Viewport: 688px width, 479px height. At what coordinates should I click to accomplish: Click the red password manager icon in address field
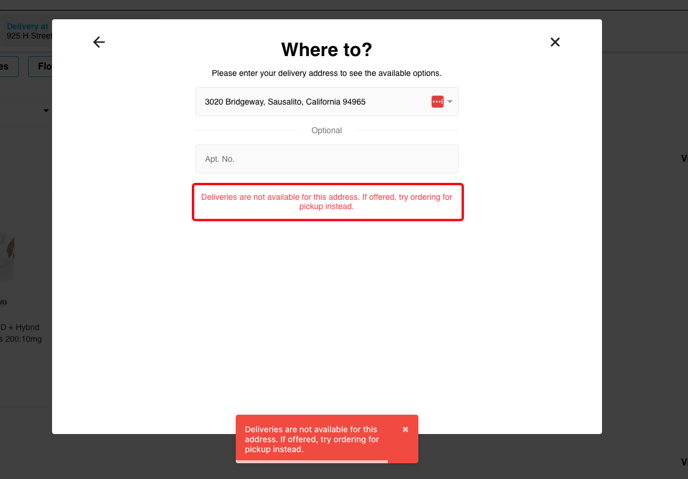[x=437, y=102]
